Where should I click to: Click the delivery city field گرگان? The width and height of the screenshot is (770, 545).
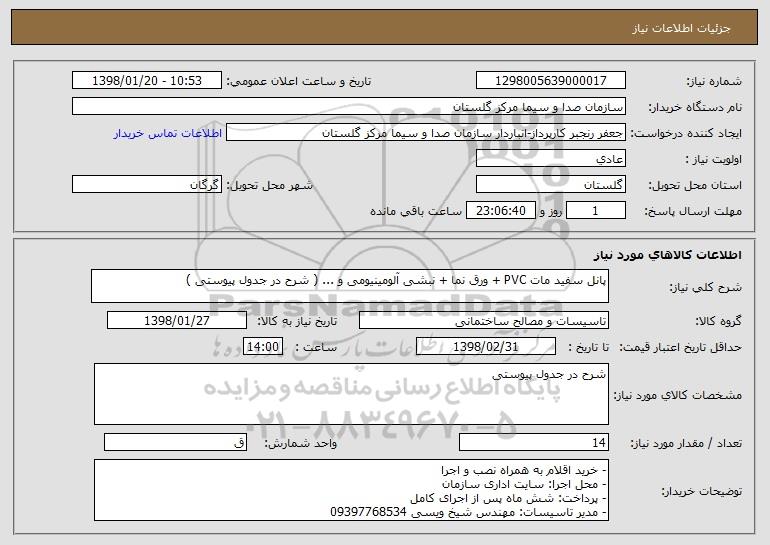(147, 185)
